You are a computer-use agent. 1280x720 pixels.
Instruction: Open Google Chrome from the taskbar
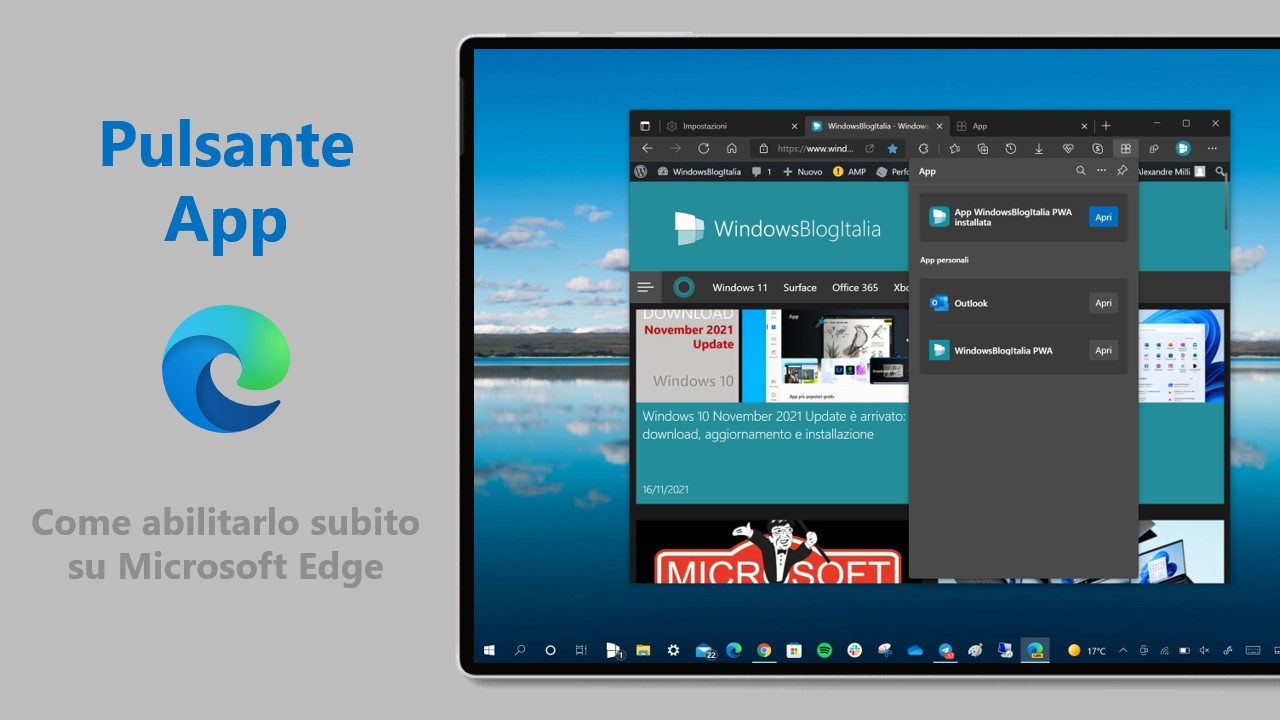(764, 650)
